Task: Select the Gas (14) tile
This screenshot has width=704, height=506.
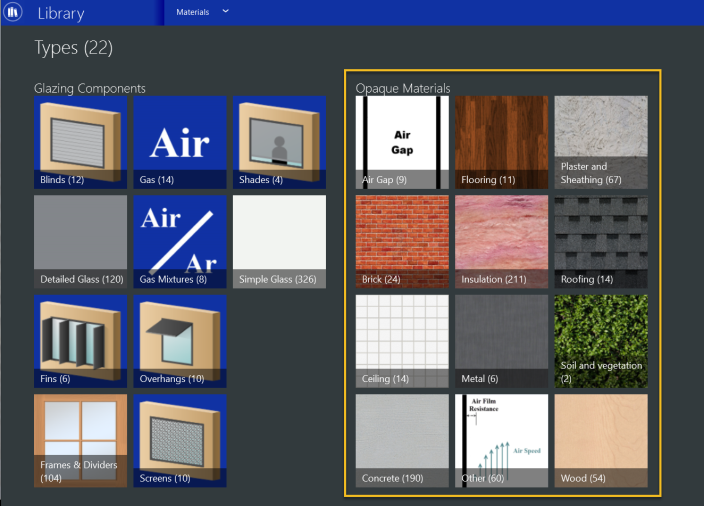Action: (x=180, y=142)
